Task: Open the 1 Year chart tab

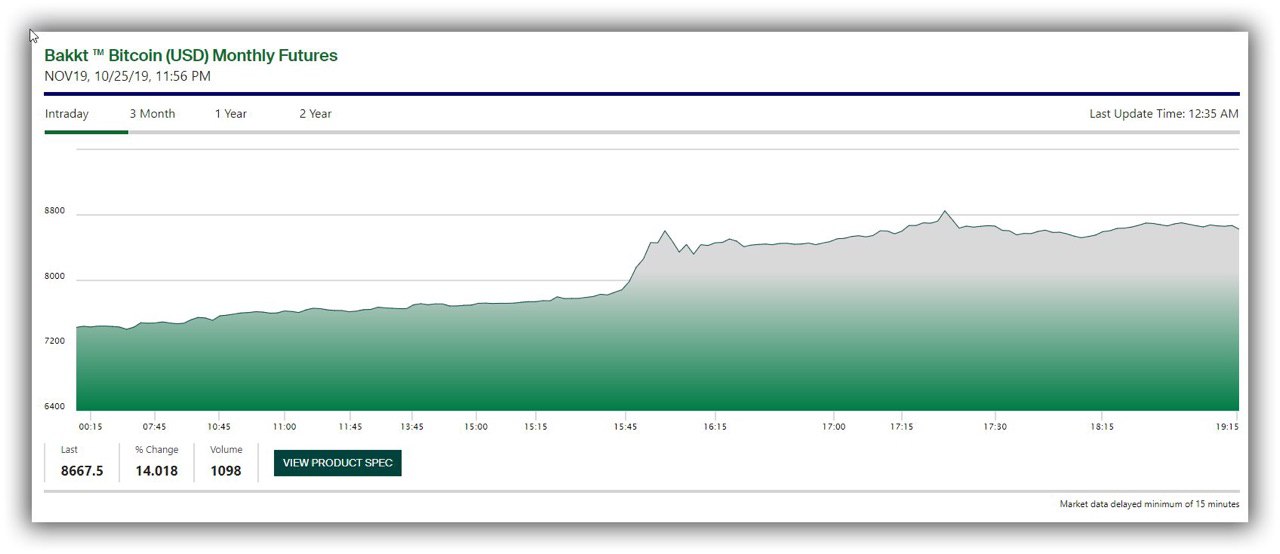Action: coord(231,114)
